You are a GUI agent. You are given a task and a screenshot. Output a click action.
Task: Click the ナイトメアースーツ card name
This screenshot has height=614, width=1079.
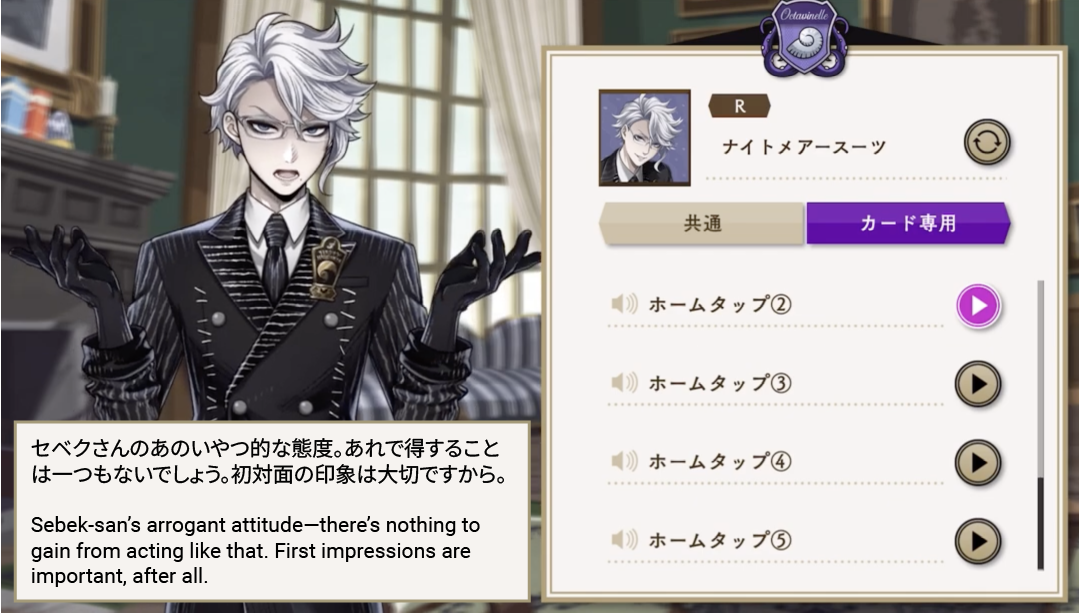click(804, 147)
